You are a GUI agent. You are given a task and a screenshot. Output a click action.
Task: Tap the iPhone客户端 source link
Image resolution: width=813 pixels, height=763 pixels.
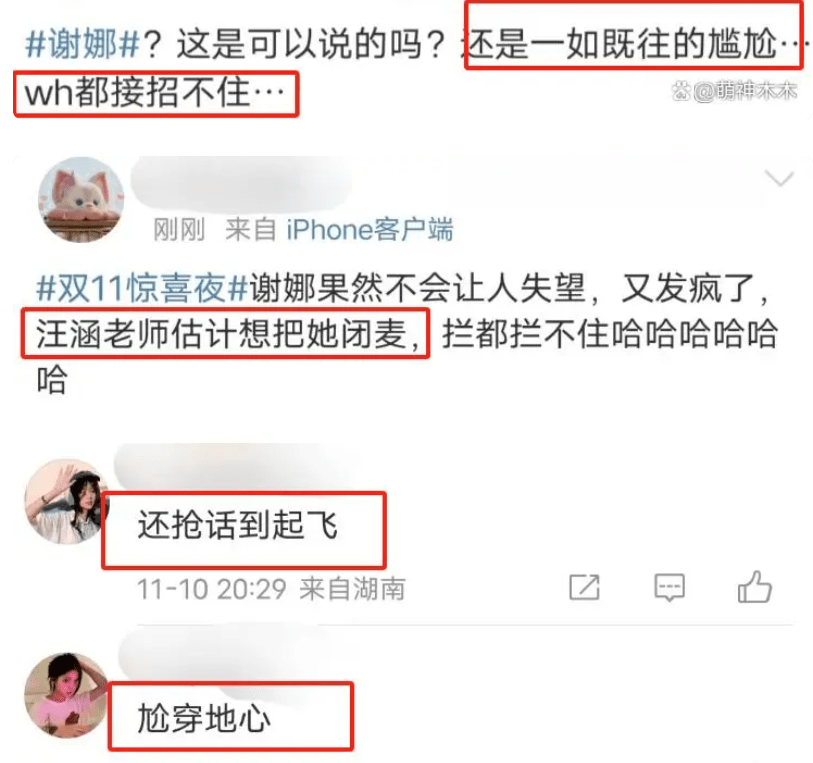click(x=370, y=230)
